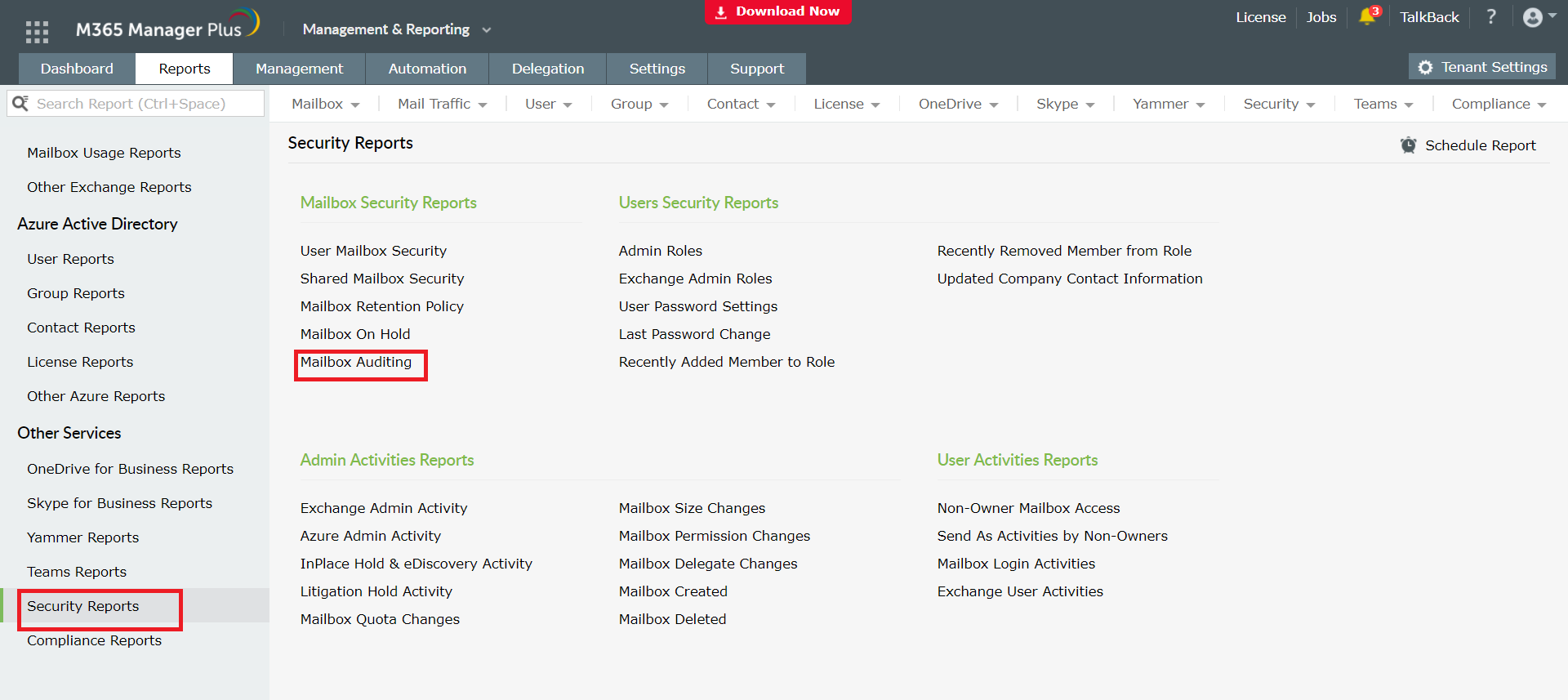The width and height of the screenshot is (1568, 700).
Task: Open the Last Password Change report
Action: tap(695, 334)
